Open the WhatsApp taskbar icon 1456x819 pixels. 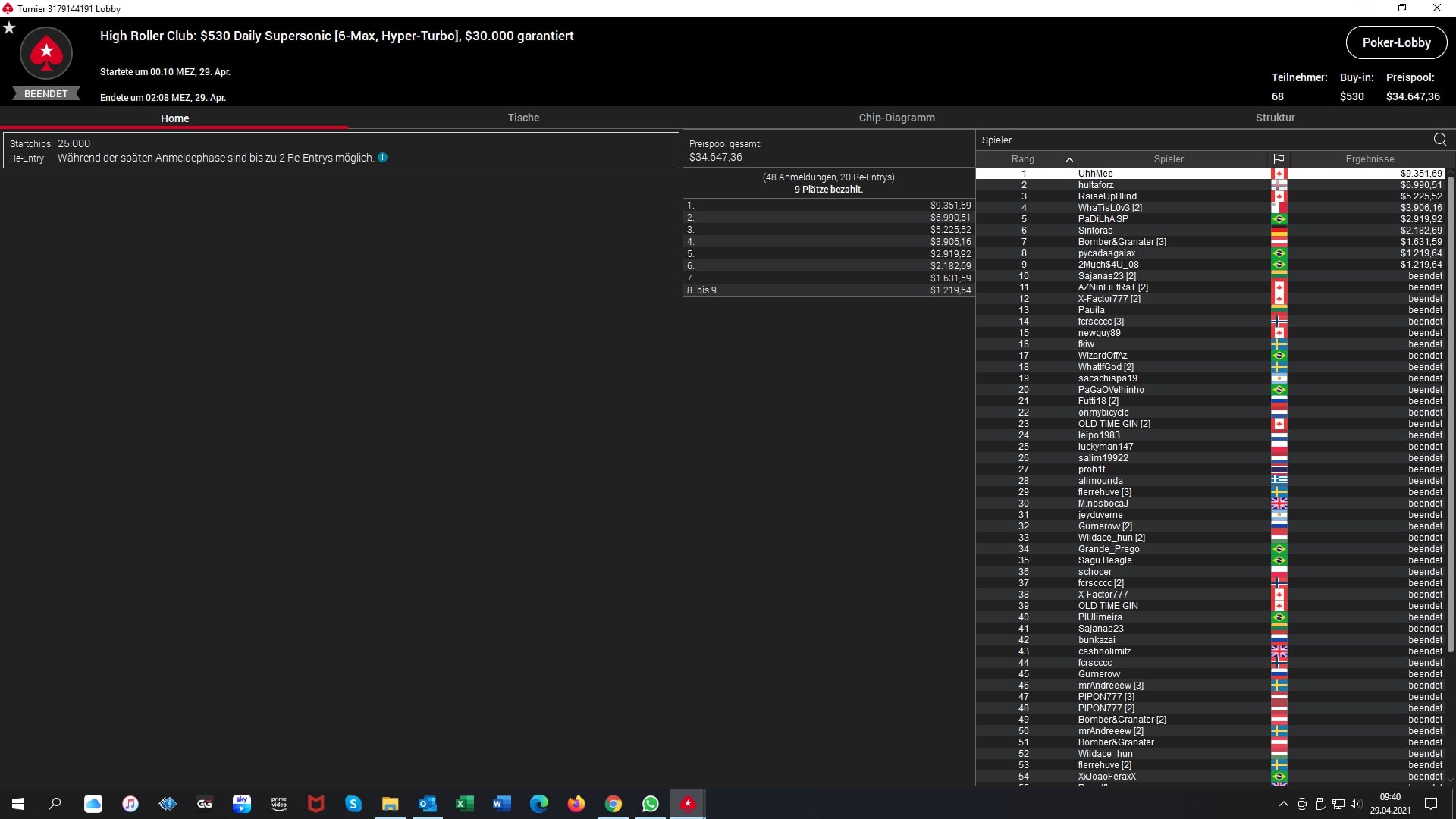[650, 804]
